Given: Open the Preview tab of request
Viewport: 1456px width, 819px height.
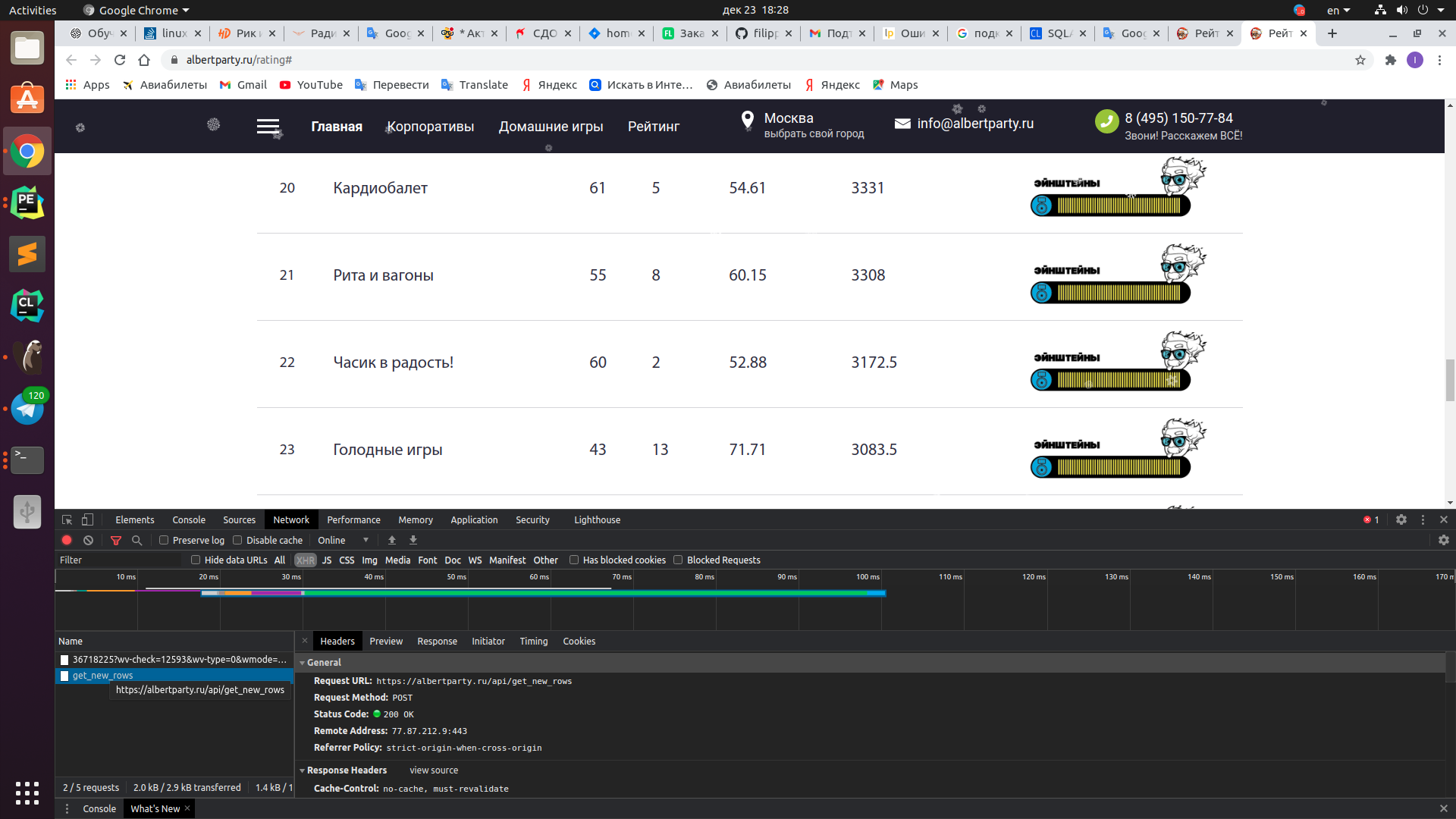Looking at the screenshot, I should tap(386, 641).
